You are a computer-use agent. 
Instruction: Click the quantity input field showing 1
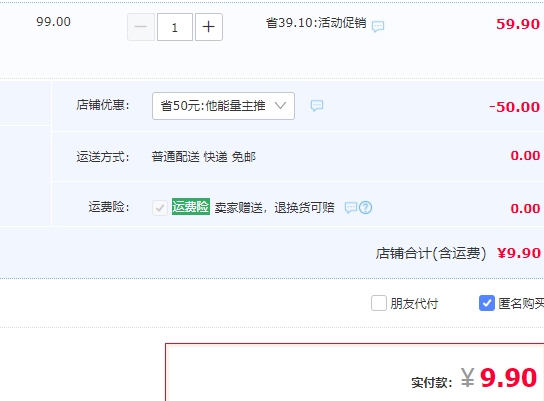175,27
